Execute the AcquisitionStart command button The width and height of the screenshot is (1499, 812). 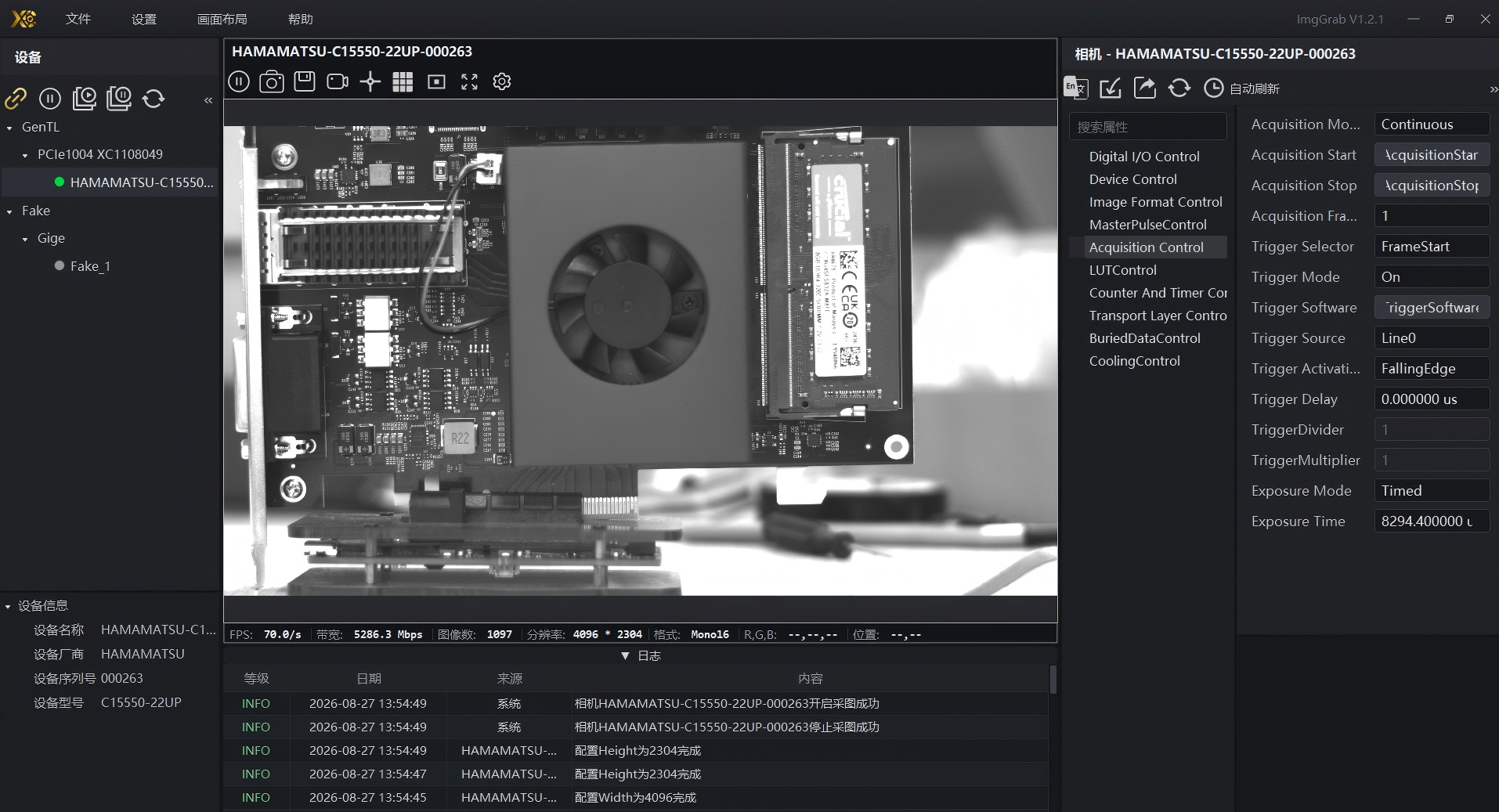1432,155
